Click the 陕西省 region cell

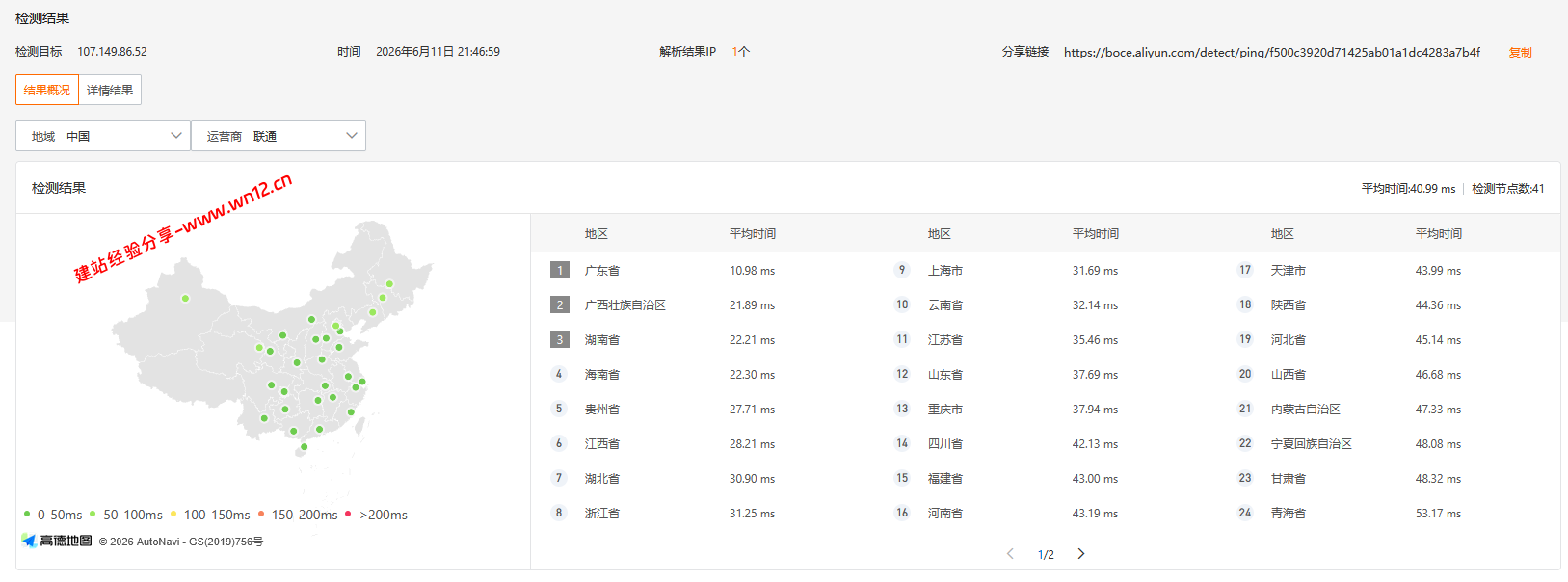[x=1289, y=305]
